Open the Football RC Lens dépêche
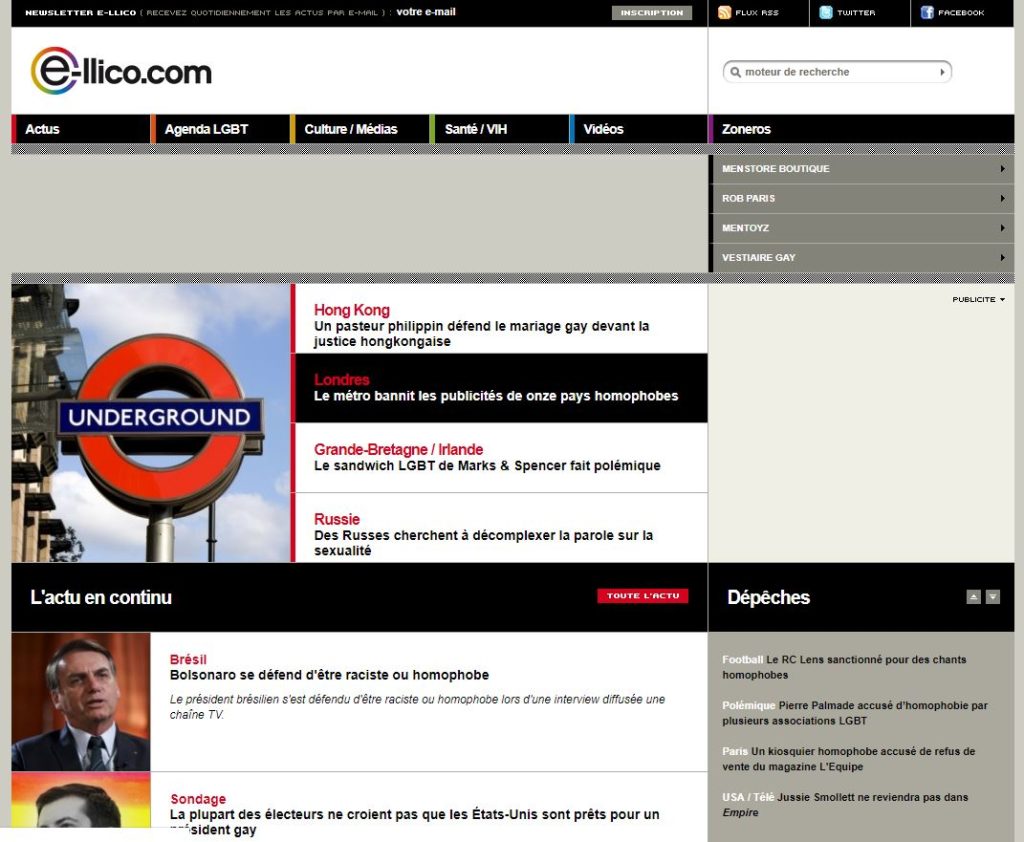Viewport: 1024px width, 842px height. 844,667
